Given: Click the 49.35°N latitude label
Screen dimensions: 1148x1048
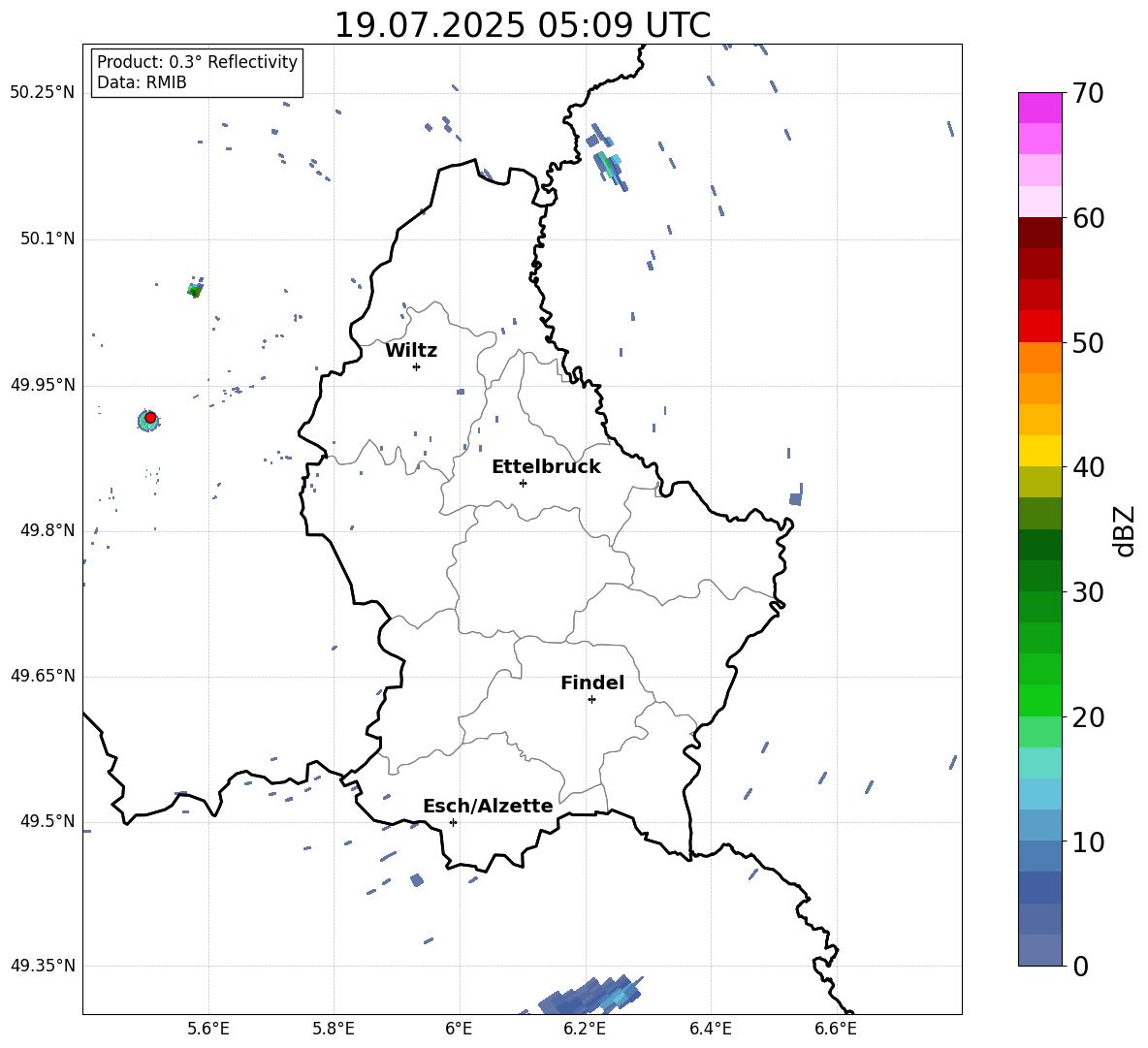Looking at the screenshot, I should pyautogui.click(x=43, y=966).
